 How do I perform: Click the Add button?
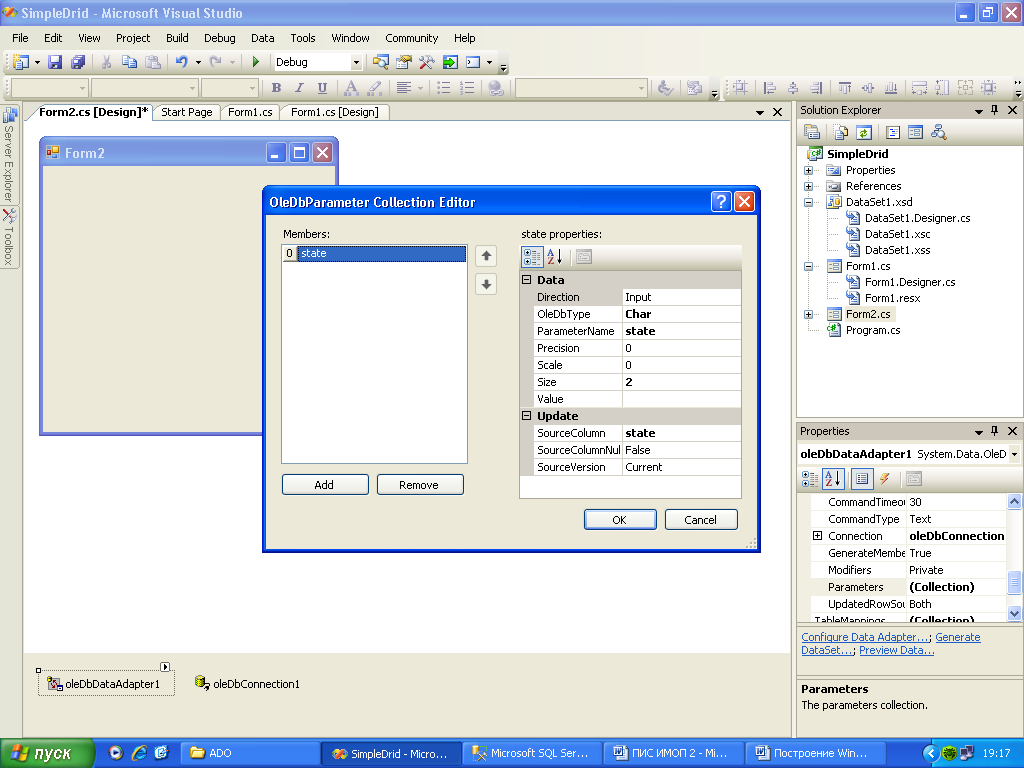325,485
